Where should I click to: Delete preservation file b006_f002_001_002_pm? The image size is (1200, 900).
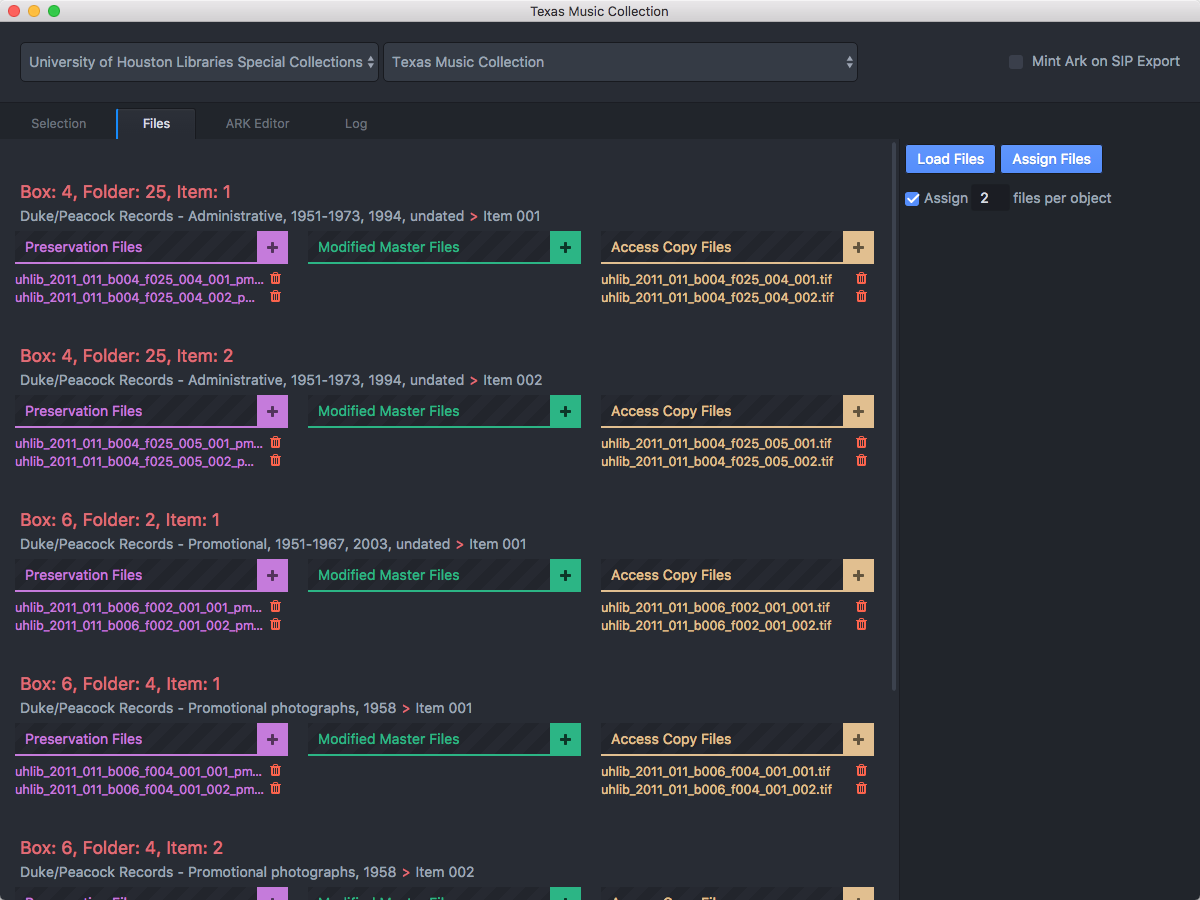276,625
